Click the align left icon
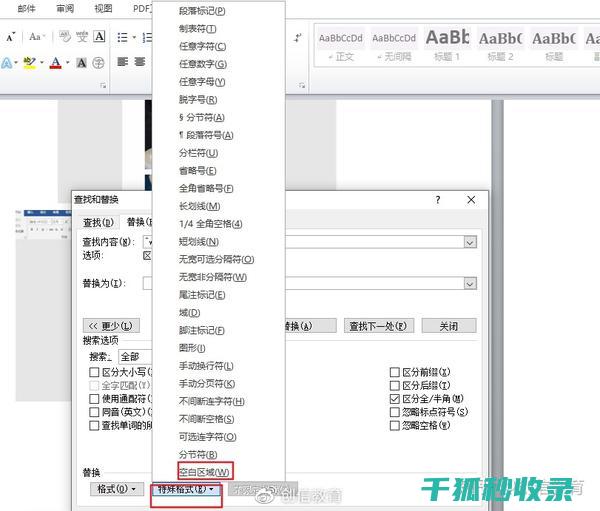This screenshot has height=511, width=600. click(x=122, y=62)
